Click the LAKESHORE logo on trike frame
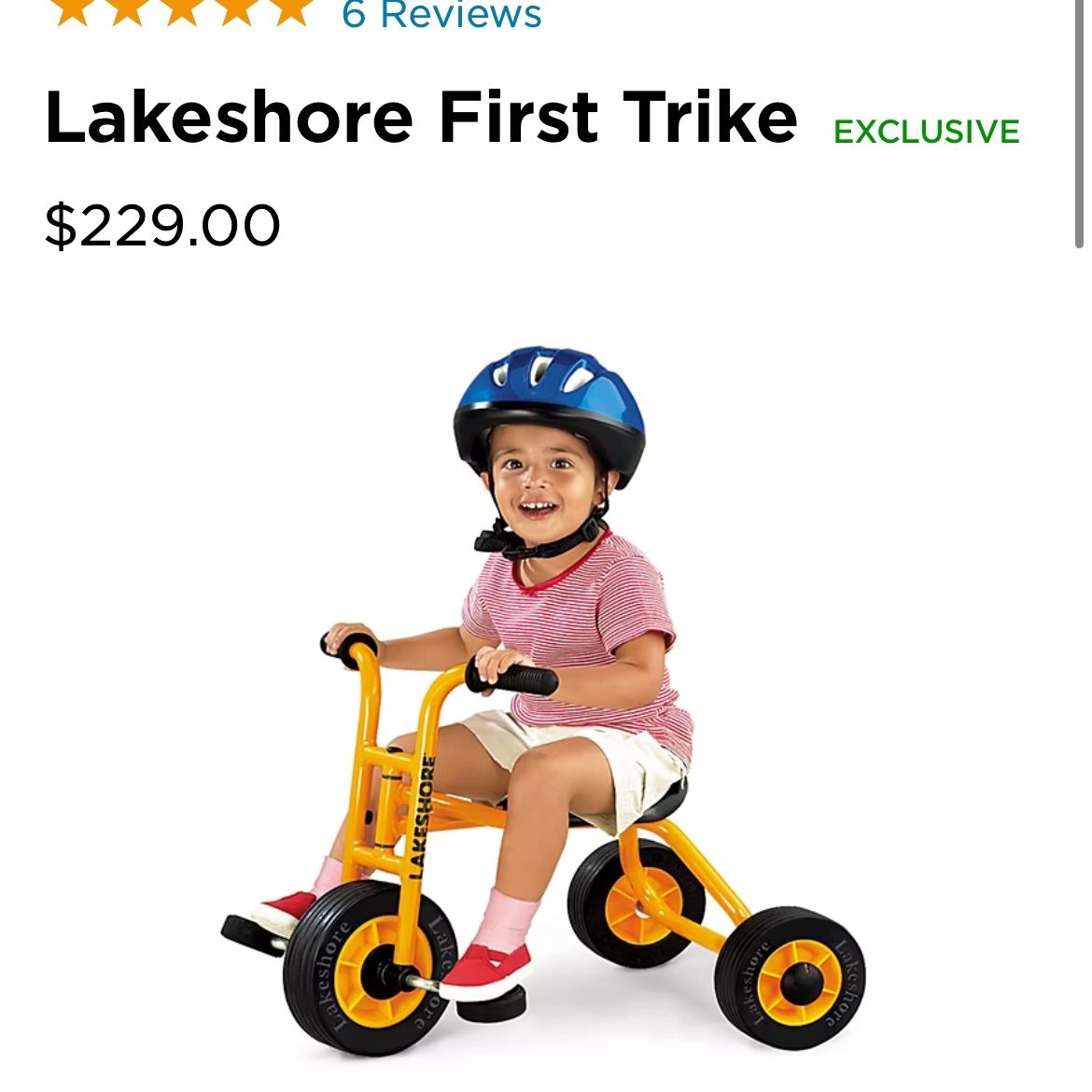 point(421,817)
